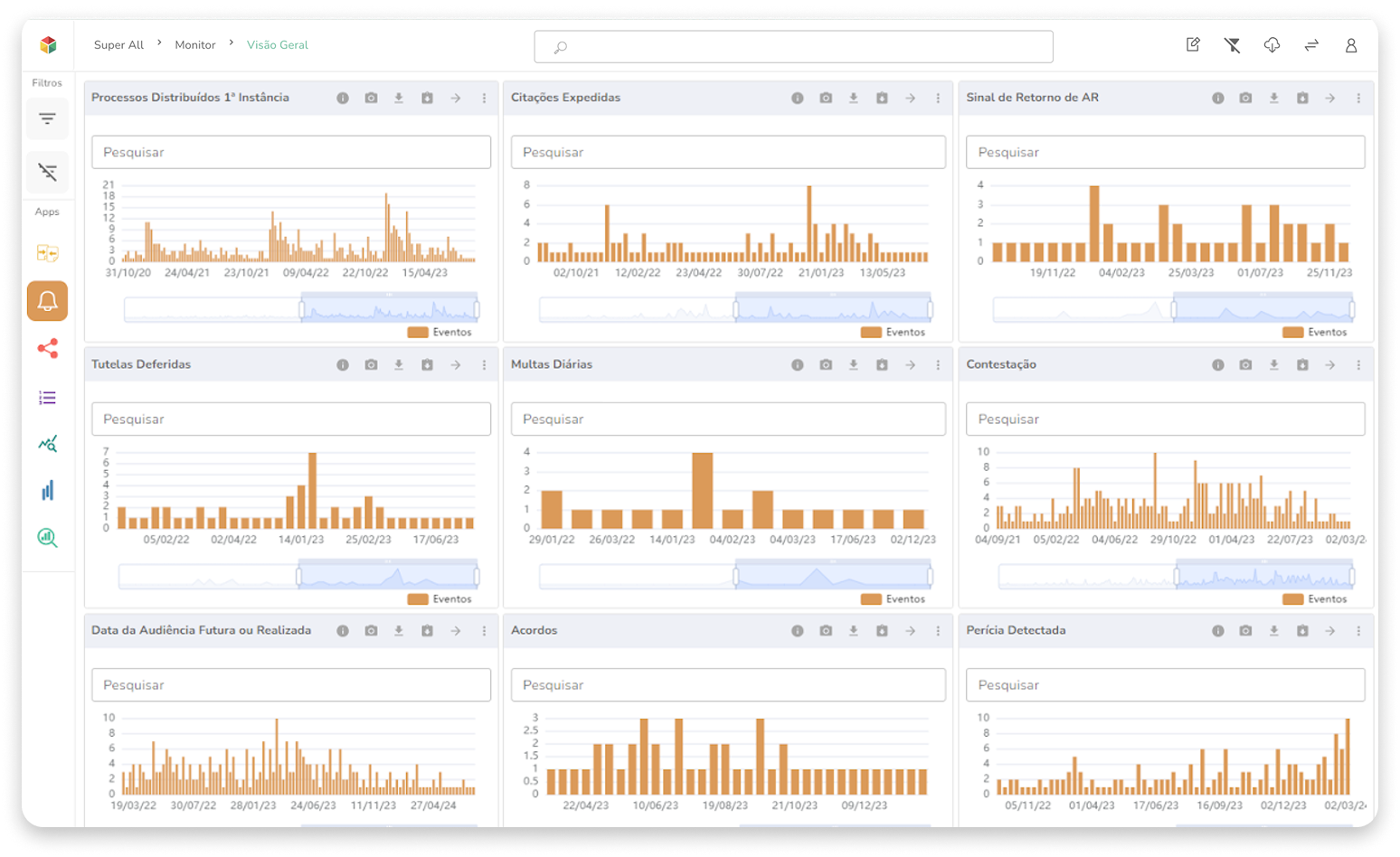Click the swap arrows icon in header
The width and height of the screenshot is (1400, 857).
click(1311, 44)
